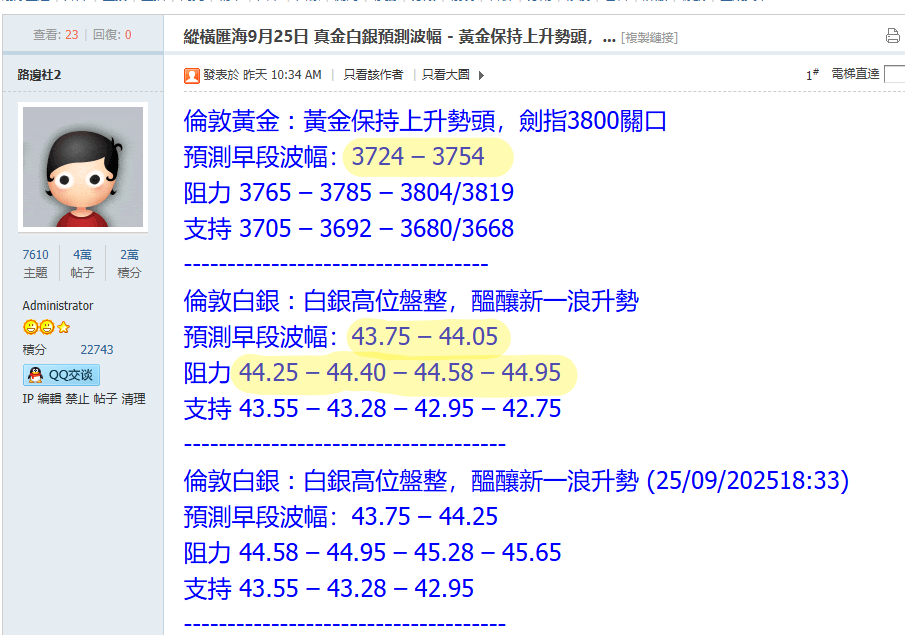Click the 電梯直達 floor input field
Viewport: 905px width, 635px height.
click(x=895, y=74)
